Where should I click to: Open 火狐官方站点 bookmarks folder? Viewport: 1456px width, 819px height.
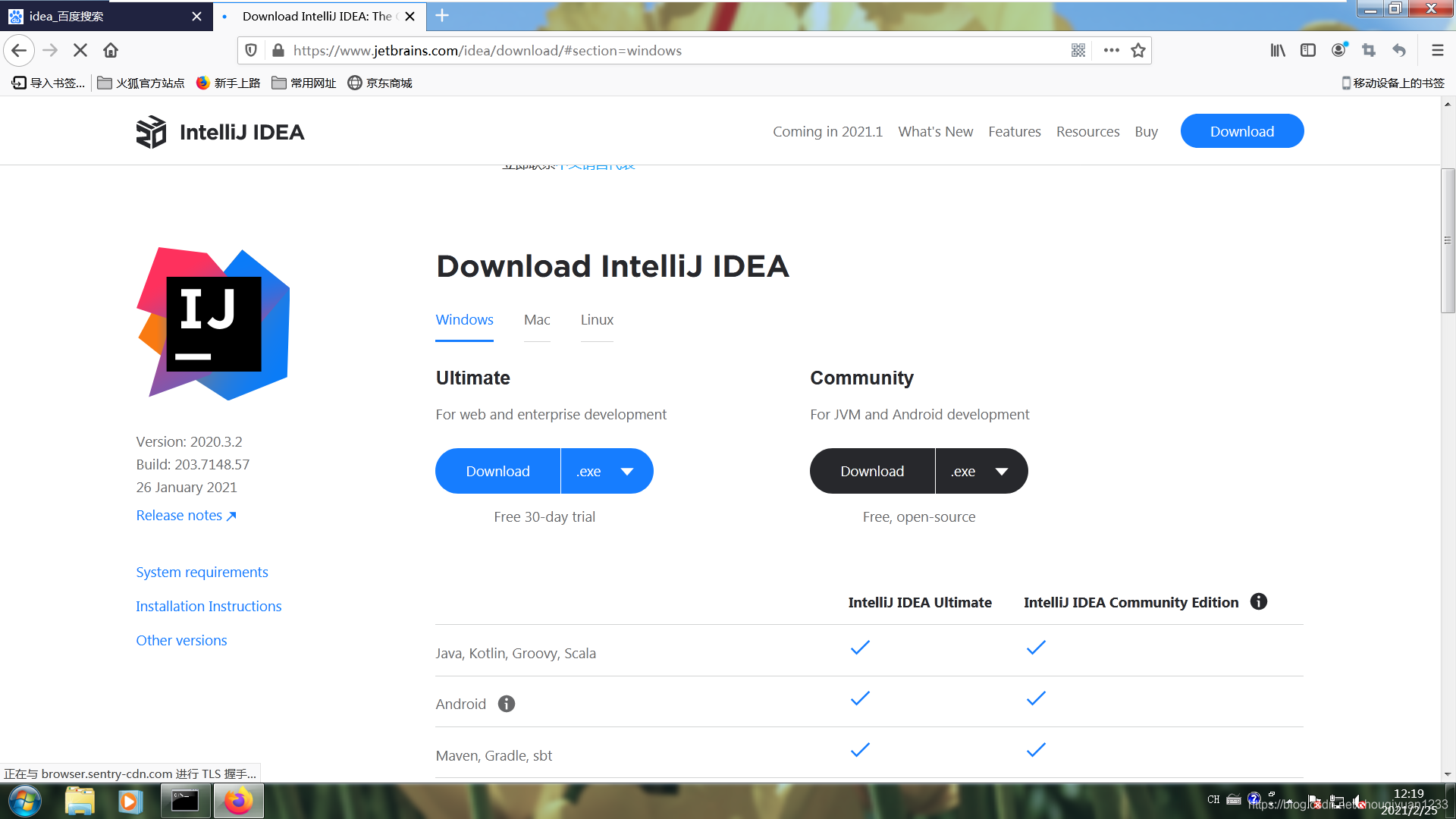141,83
